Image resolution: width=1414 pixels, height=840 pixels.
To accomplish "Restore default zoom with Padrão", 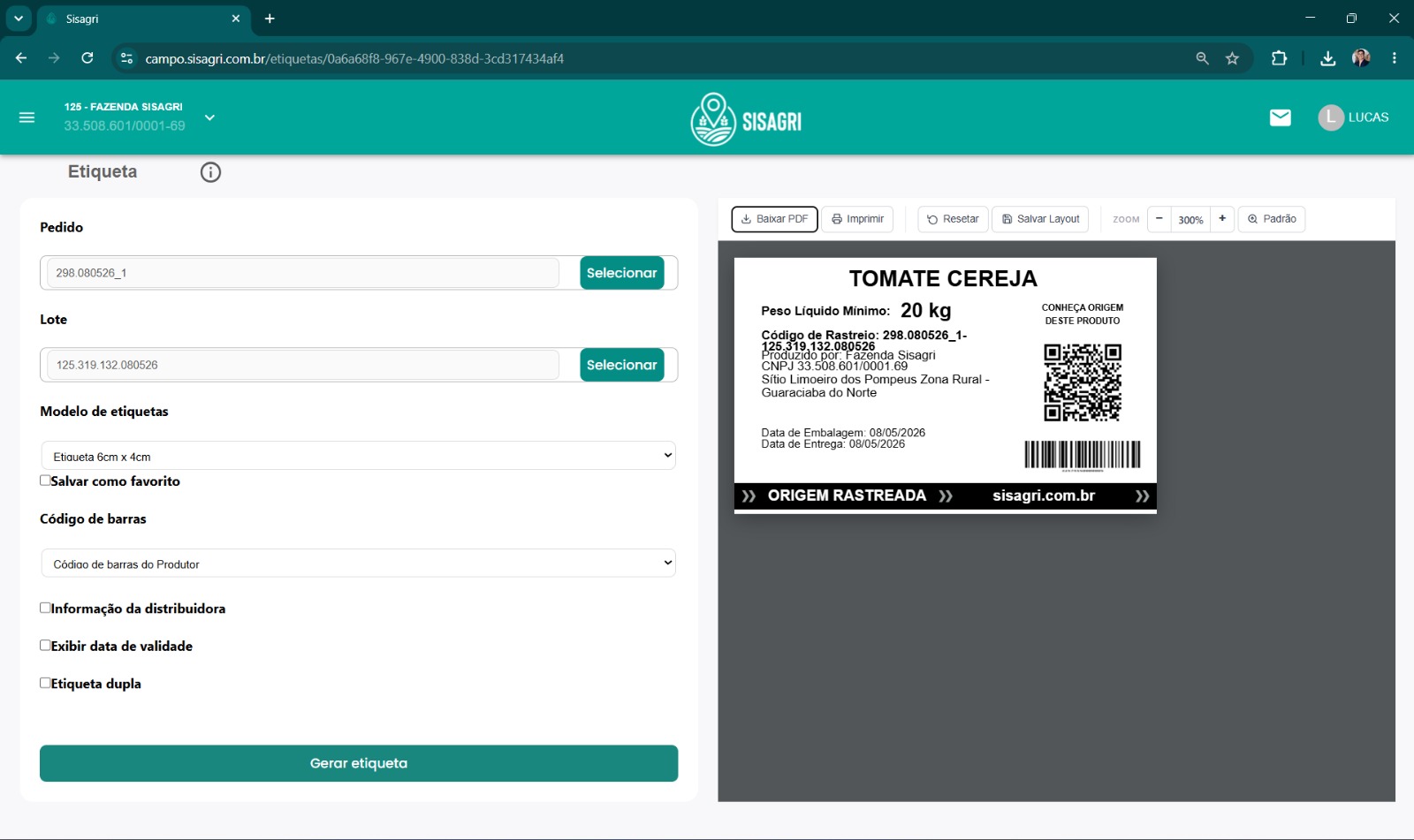I will coord(1272,219).
